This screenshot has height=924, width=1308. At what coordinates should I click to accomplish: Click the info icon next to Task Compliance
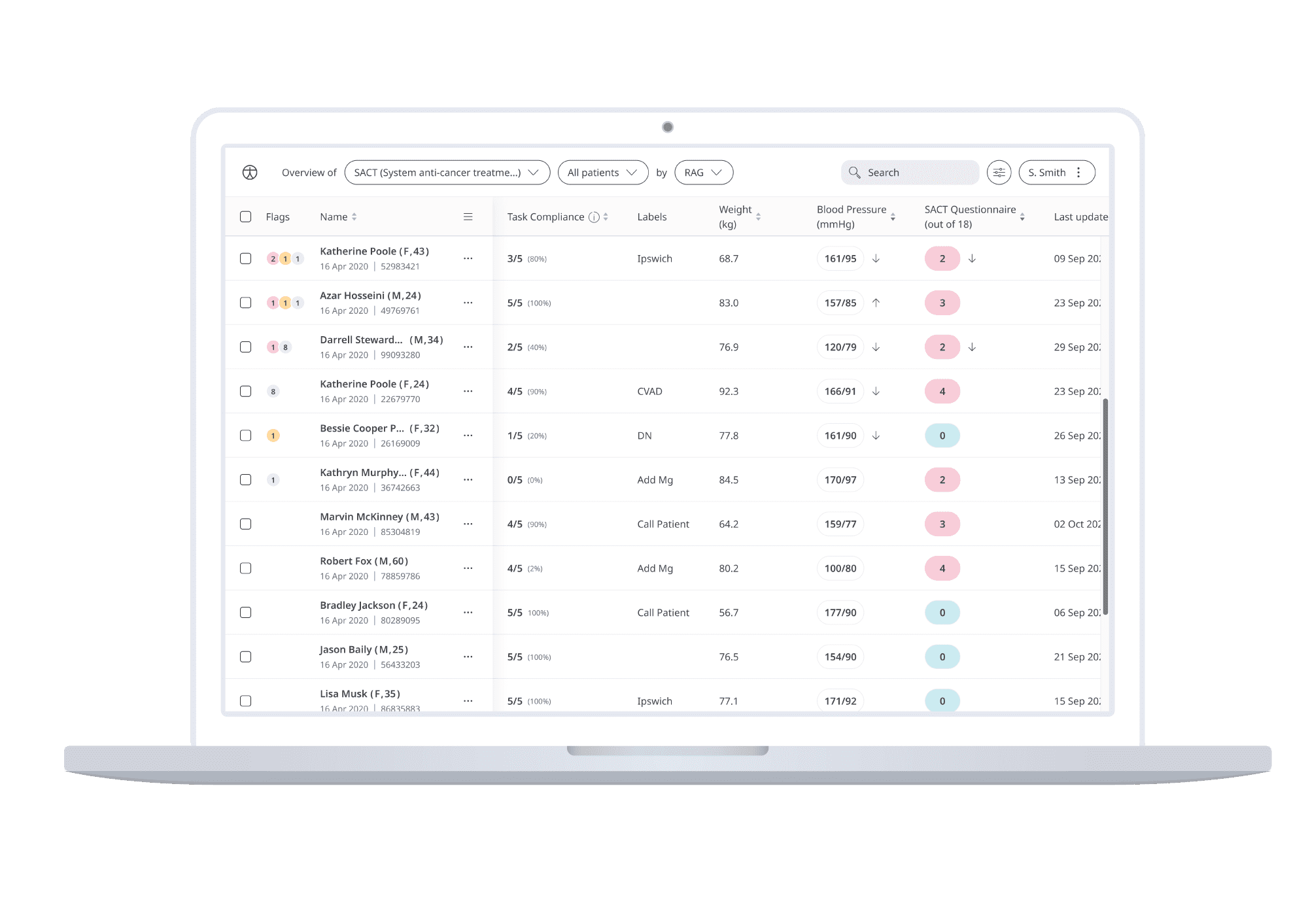click(x=594, y=216)
